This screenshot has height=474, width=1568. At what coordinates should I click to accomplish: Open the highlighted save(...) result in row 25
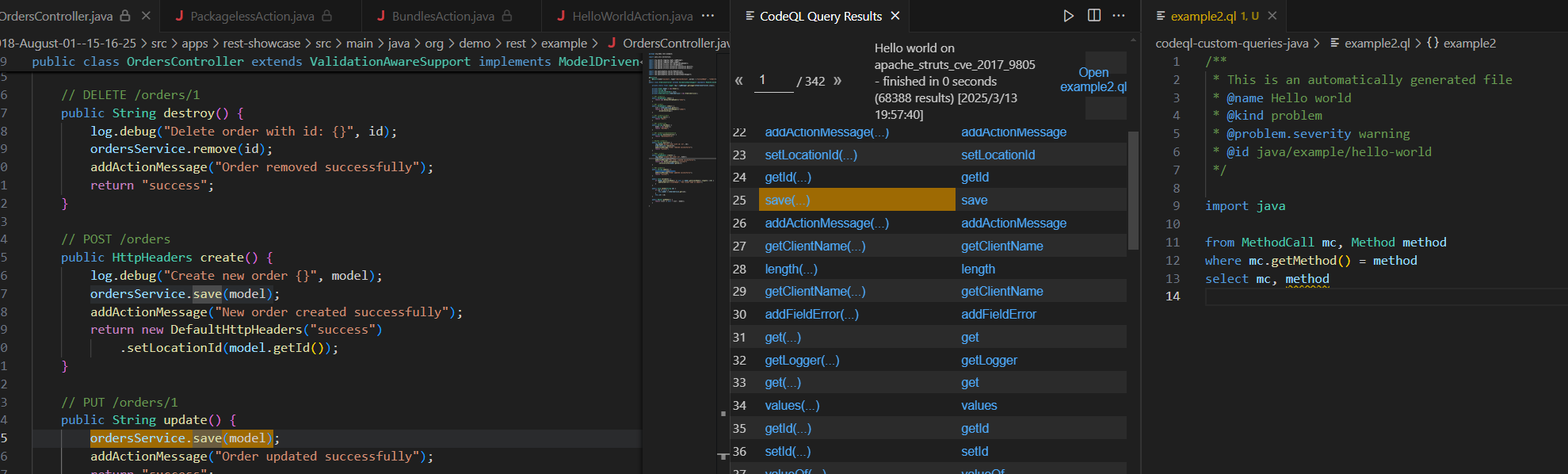click(x=787, y=201)
